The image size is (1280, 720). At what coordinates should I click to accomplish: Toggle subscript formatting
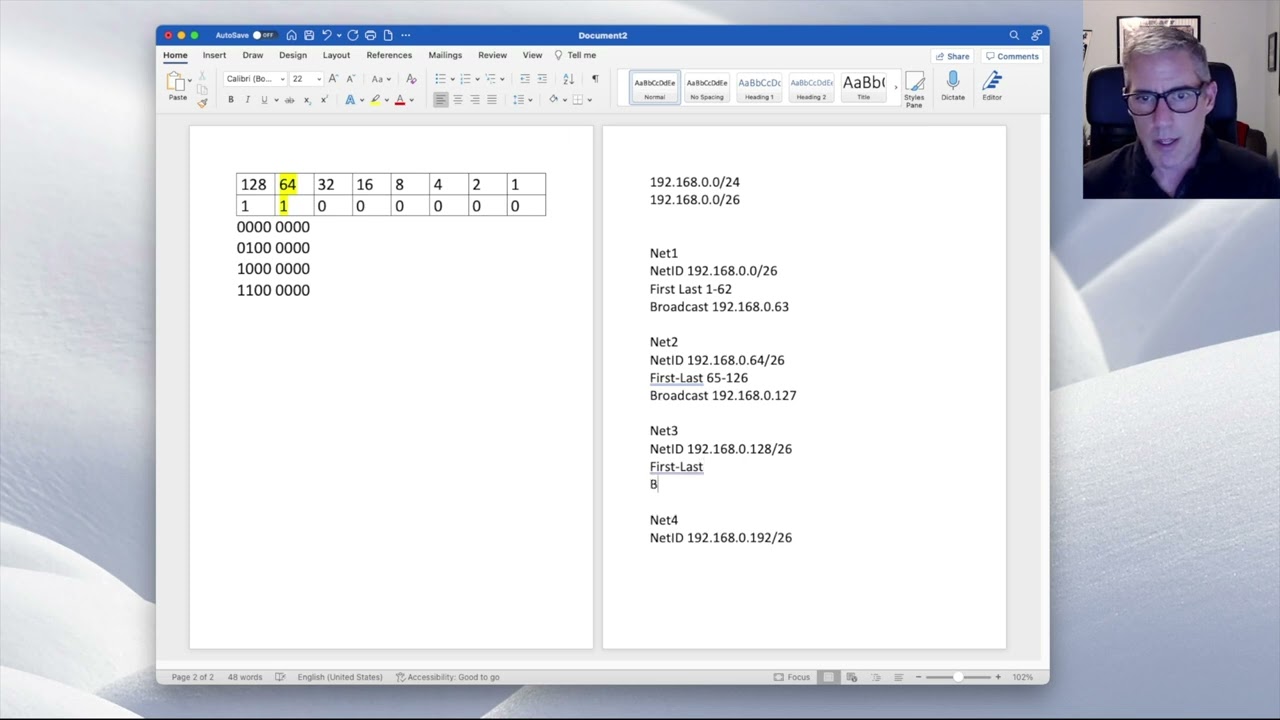(x=307, y=100)
